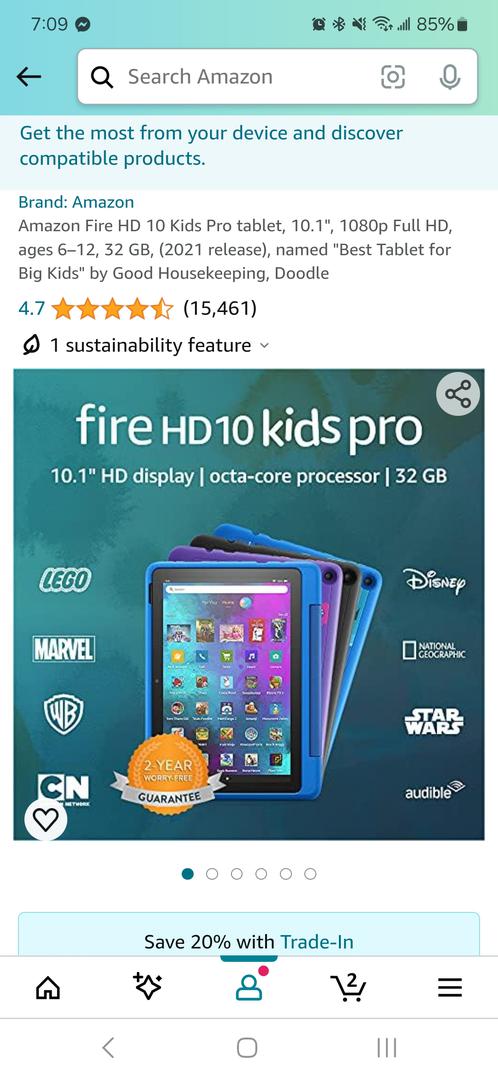The image size is (498, 1080).
Task: Add item to list via heart icon
Action: (46, 820)
